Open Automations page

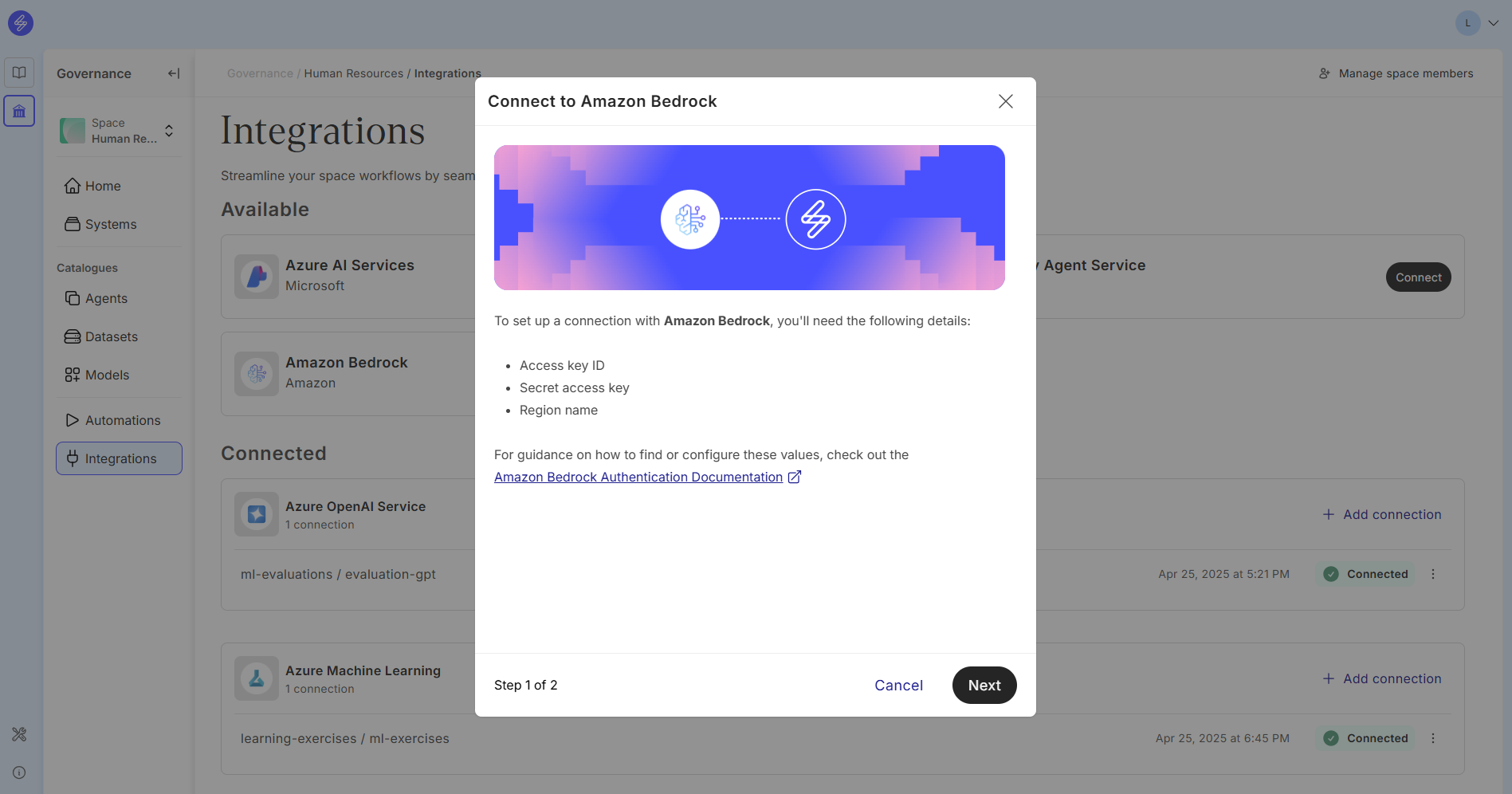[x=122, y=420]
